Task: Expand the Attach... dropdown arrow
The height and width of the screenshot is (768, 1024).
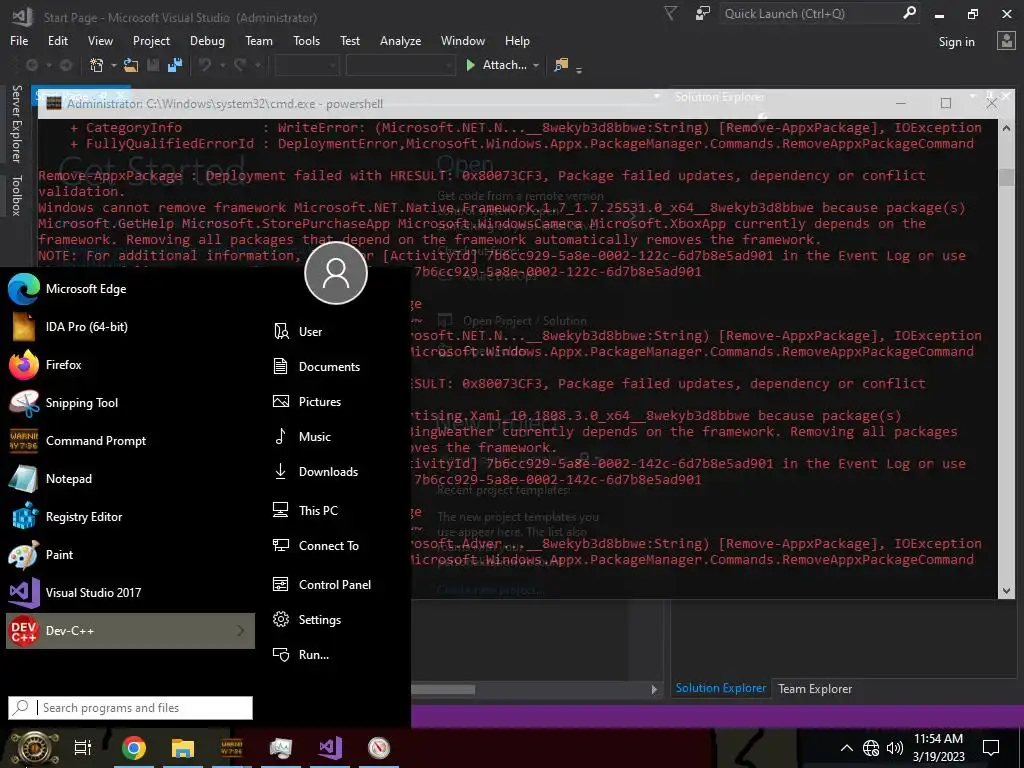Action: (536, 65)
